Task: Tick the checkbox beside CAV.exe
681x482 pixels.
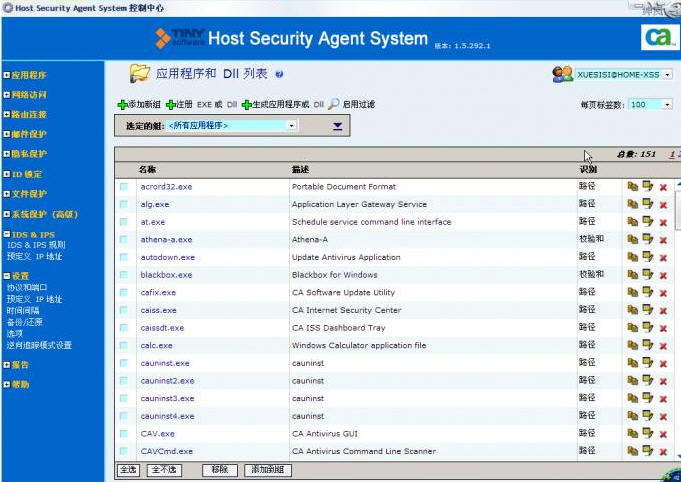Action: [124, 433]
